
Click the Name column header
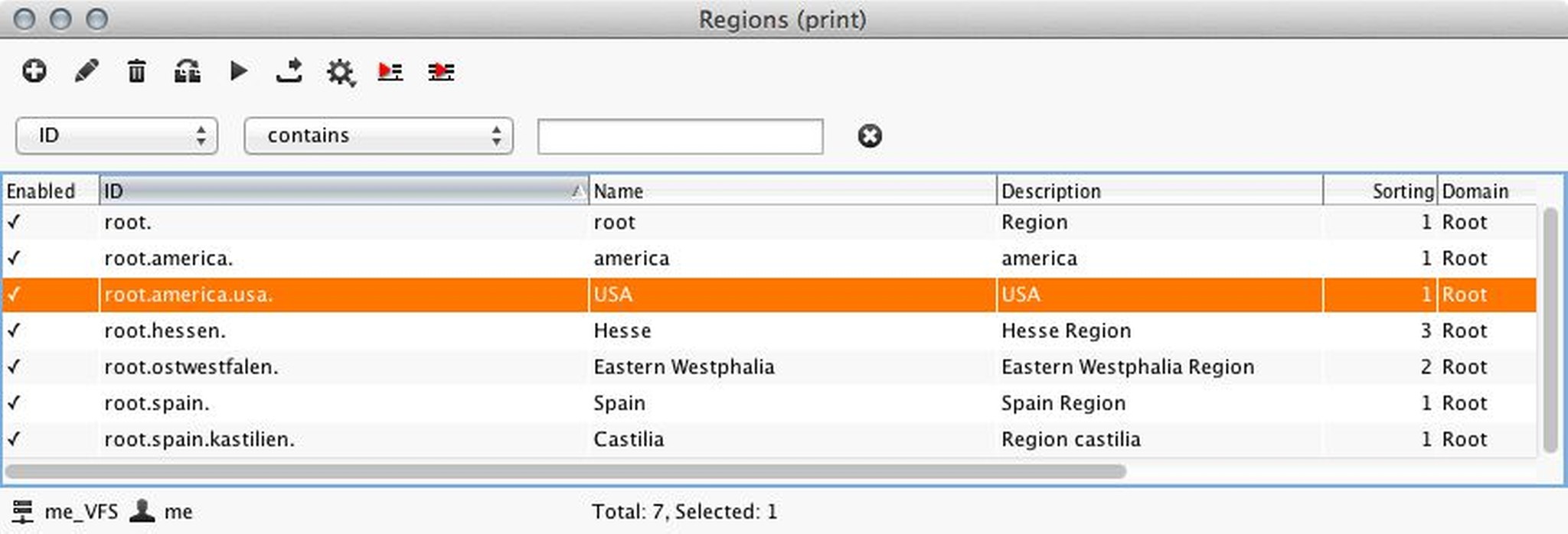click(x=792, y=190)
